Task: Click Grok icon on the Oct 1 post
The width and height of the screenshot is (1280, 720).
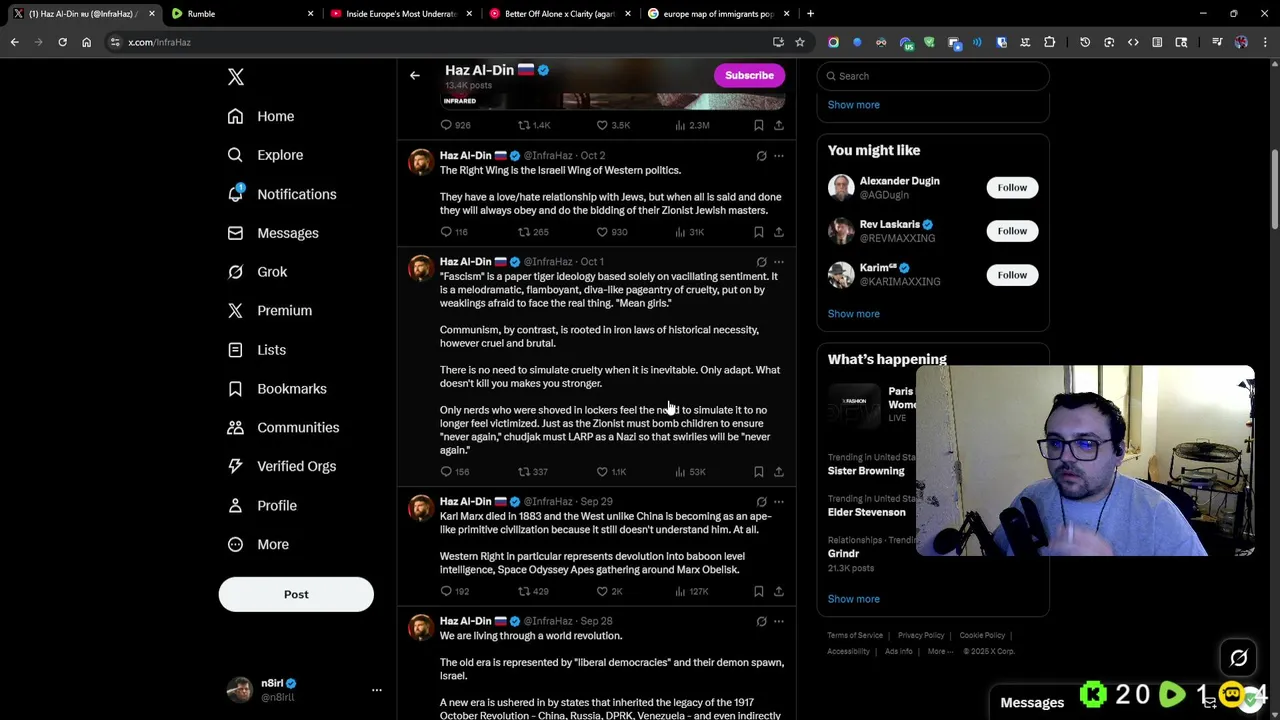Action: click(761, 262)
